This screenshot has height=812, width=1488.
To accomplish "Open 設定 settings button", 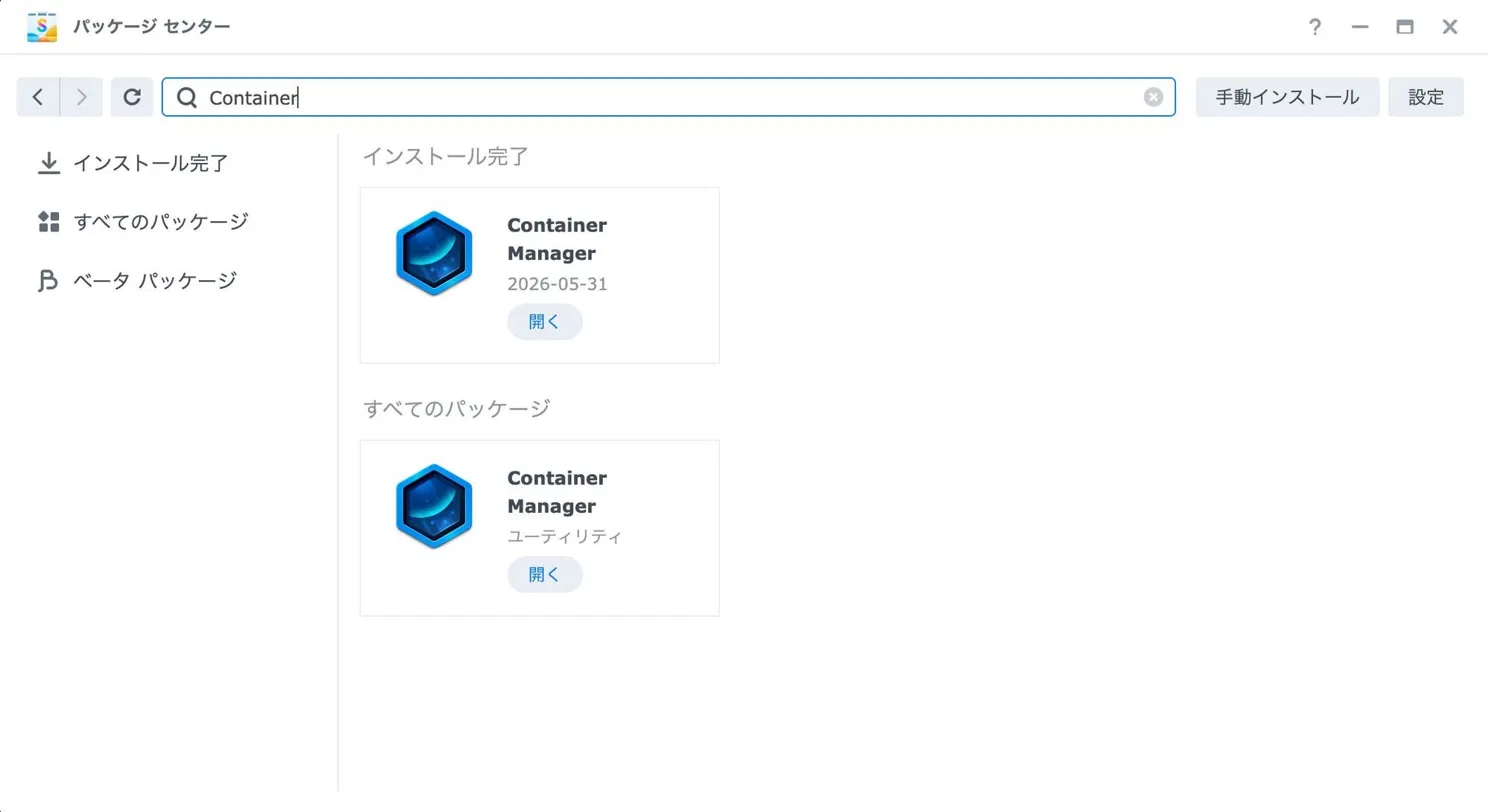I will [1426, 97].
